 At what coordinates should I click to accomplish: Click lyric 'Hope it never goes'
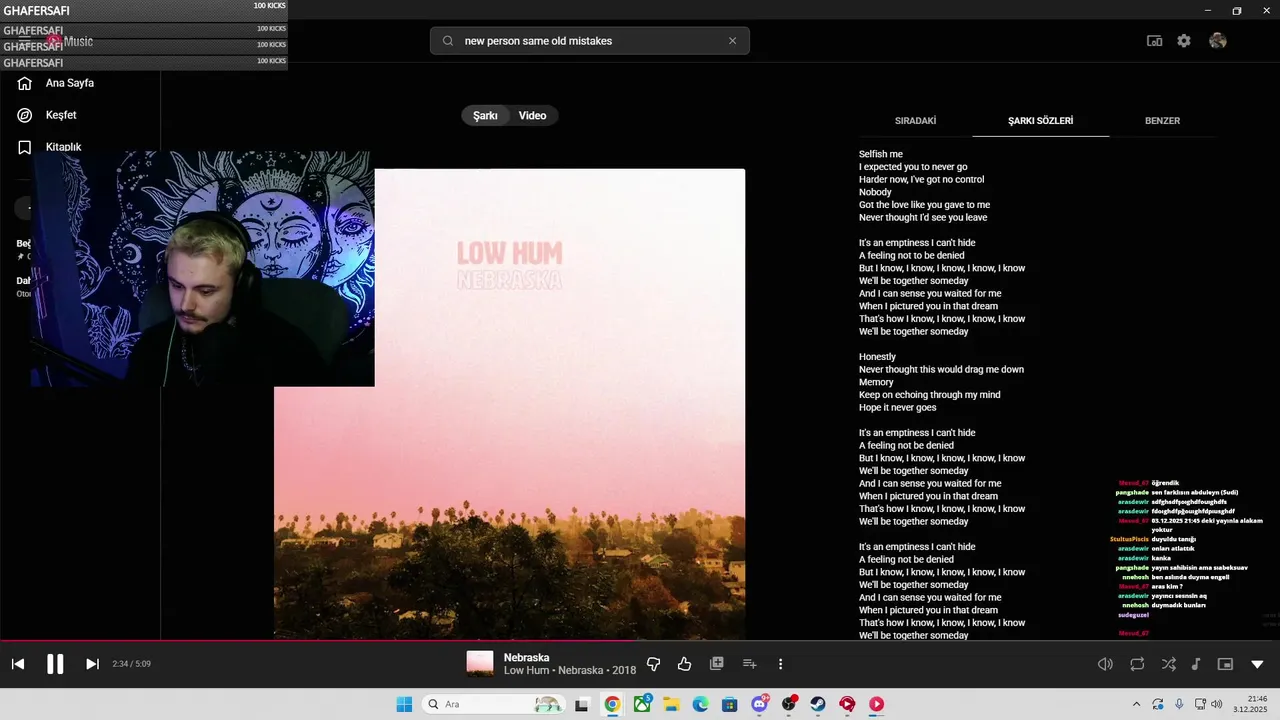click(897, 408)
